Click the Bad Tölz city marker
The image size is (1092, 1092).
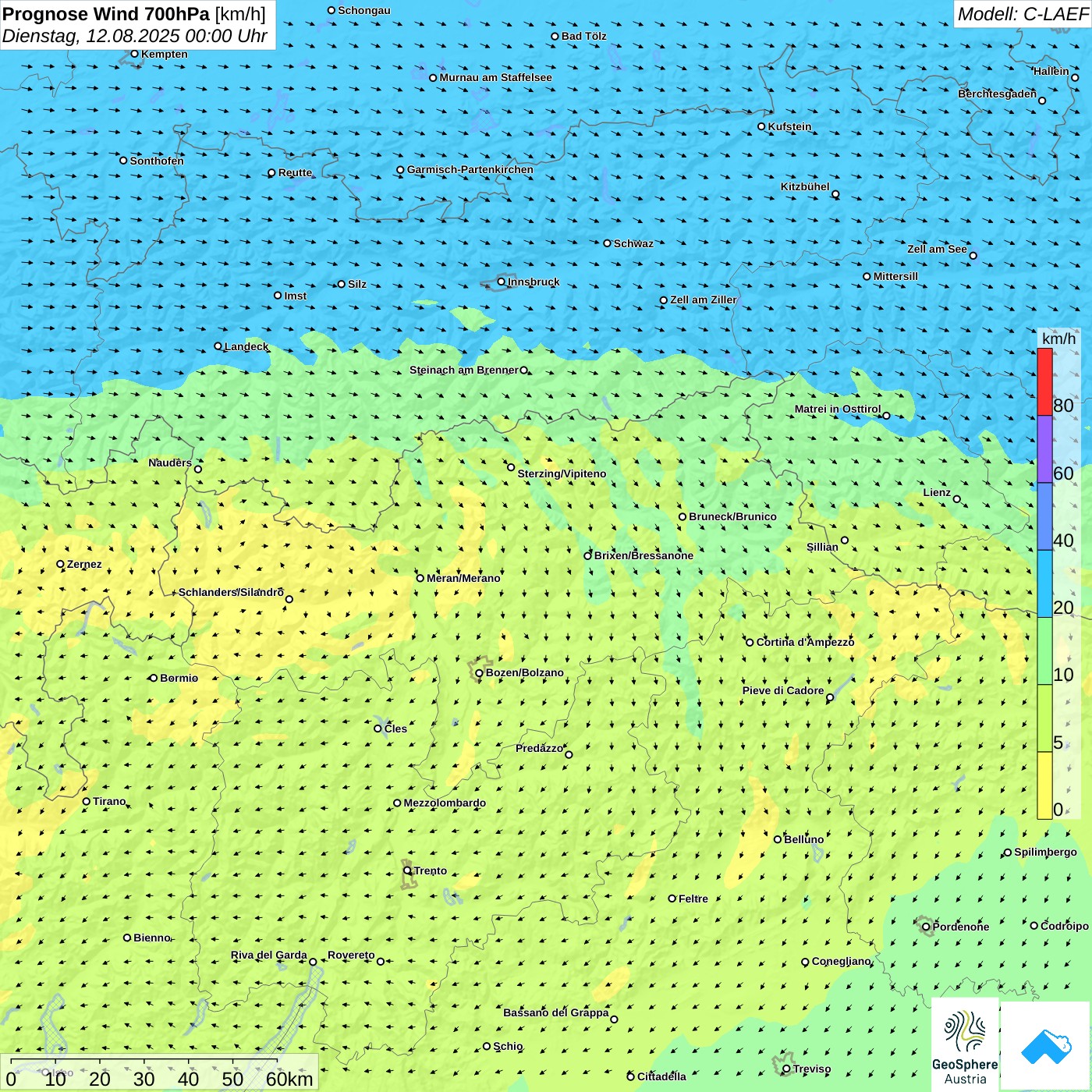pyautogui.click(x=555, y=36)
